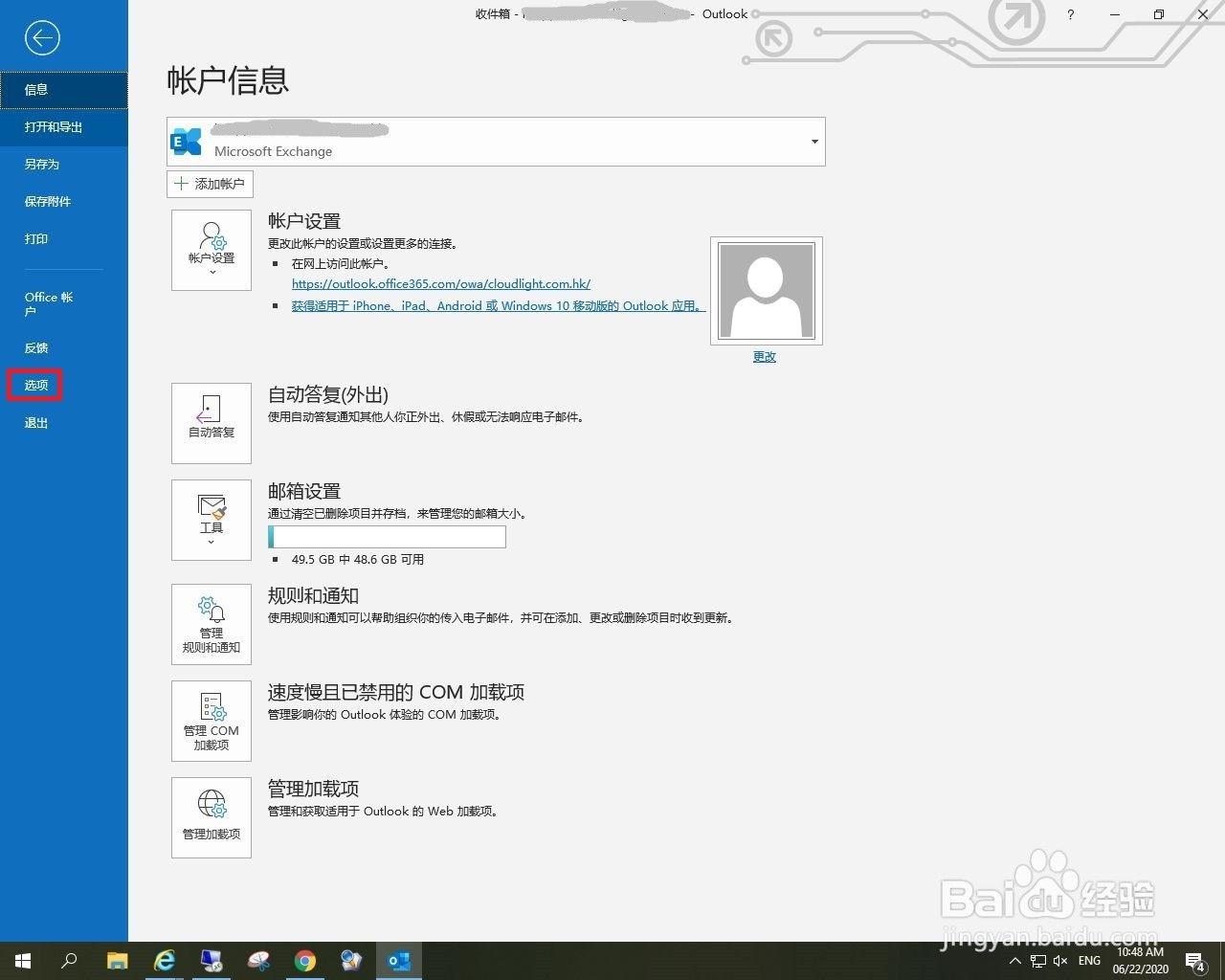The image size is (1225, 980).
Task: Click the 管理加载项 section heading text
Action: click(313, 790)
